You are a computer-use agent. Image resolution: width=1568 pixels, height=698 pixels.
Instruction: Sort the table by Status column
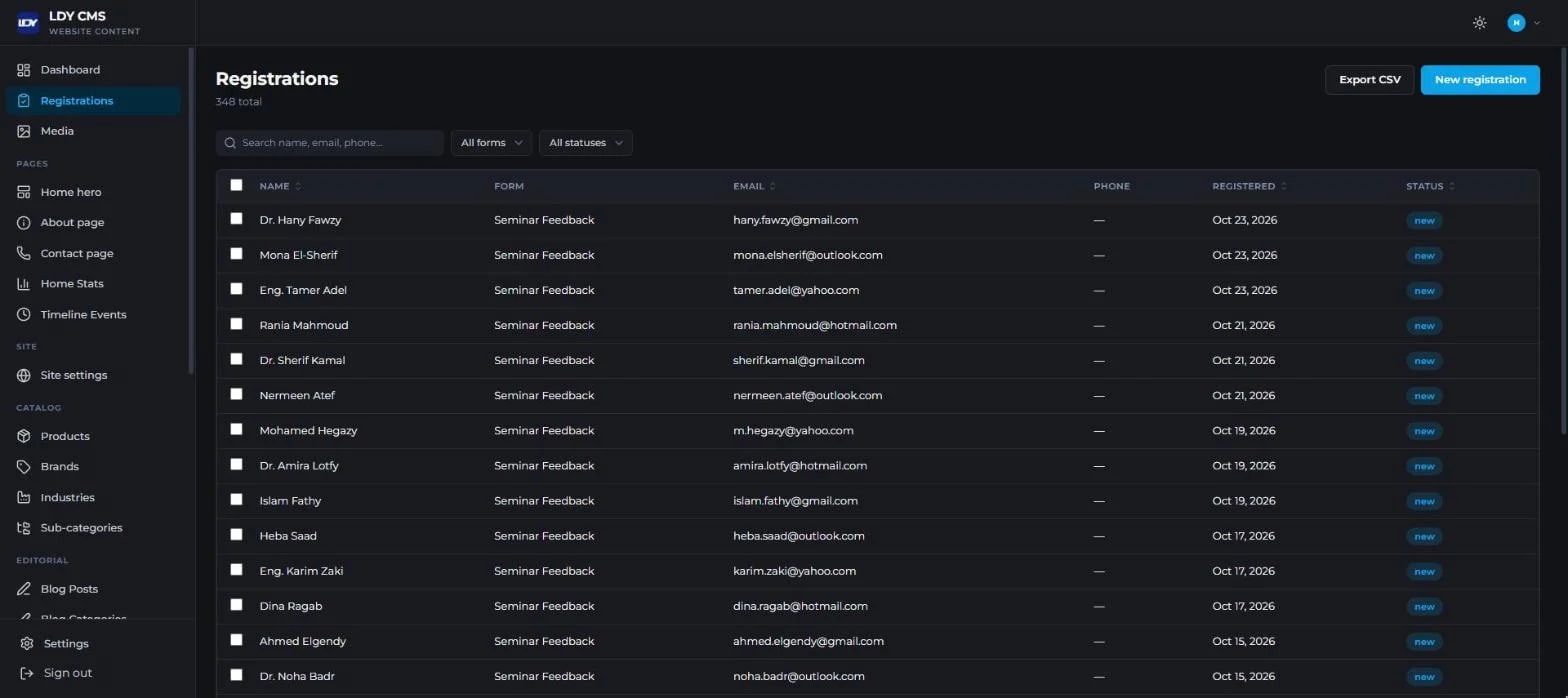coord(1430,186)
